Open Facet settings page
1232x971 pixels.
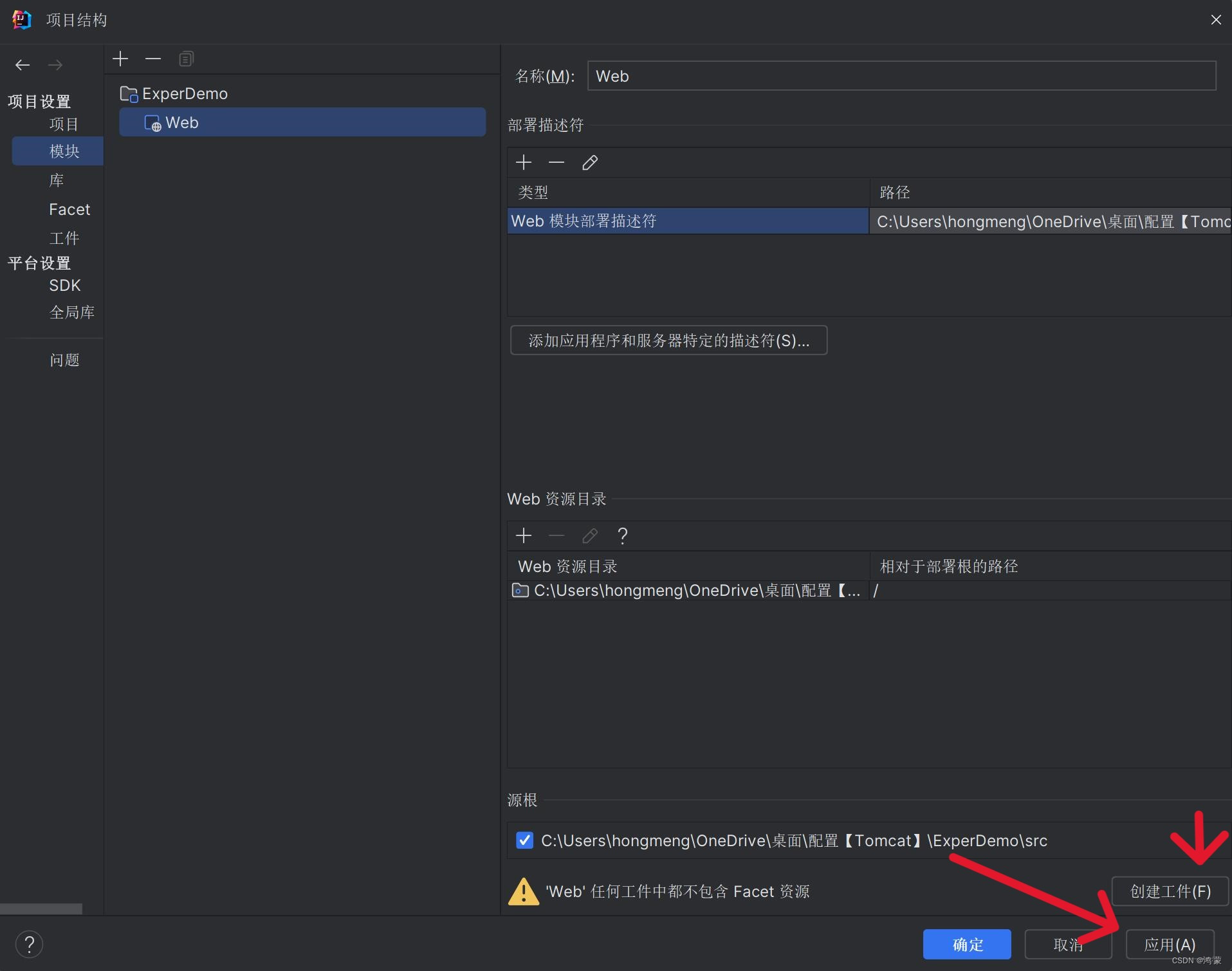[69, 210]
